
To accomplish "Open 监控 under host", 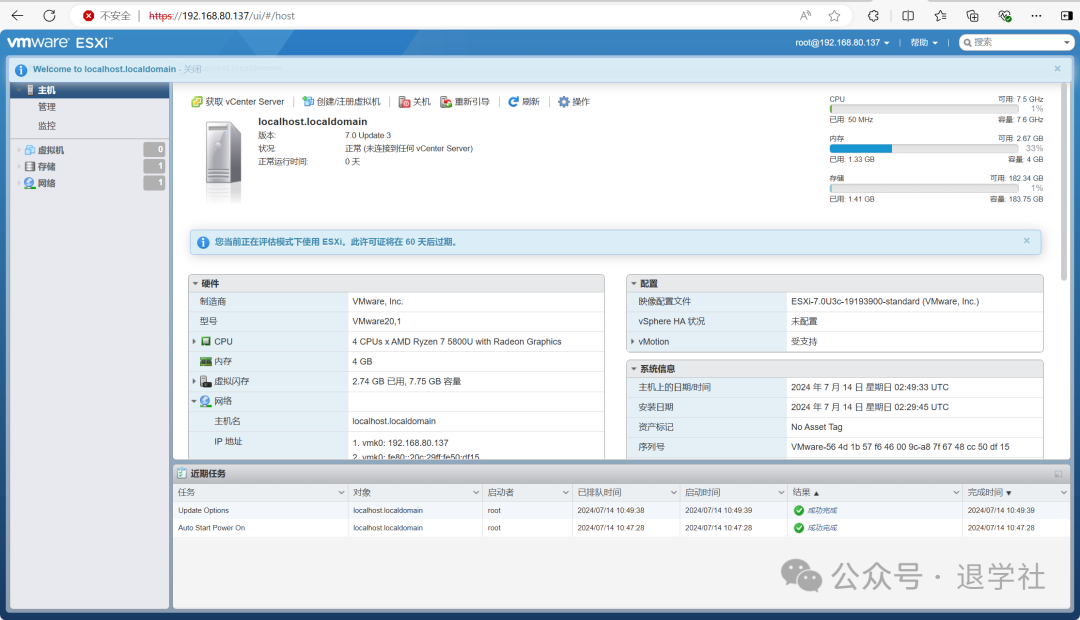I will pyautogui.click(x=47, y=125).
